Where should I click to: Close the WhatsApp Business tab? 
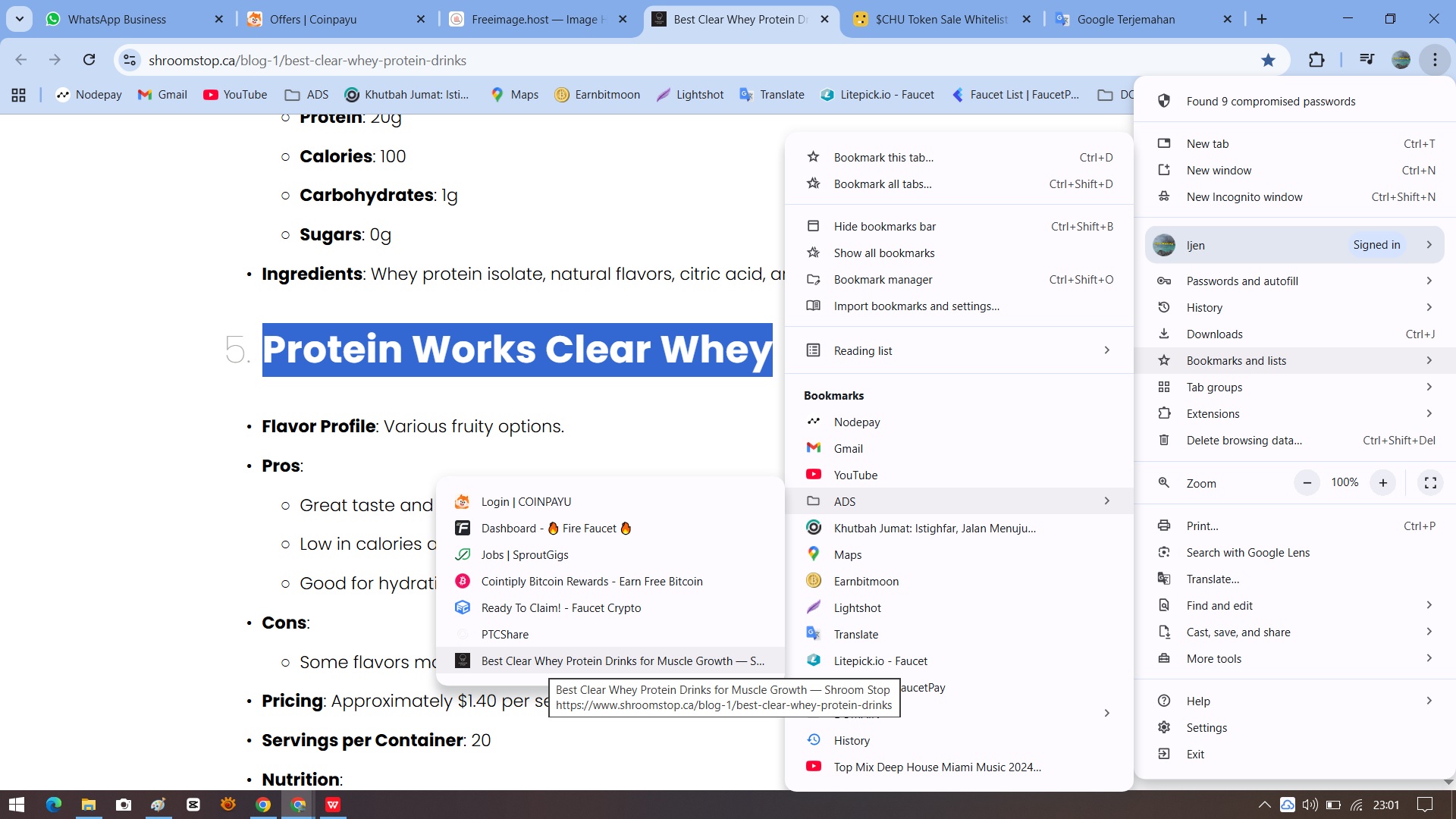[x=219, y=19]
